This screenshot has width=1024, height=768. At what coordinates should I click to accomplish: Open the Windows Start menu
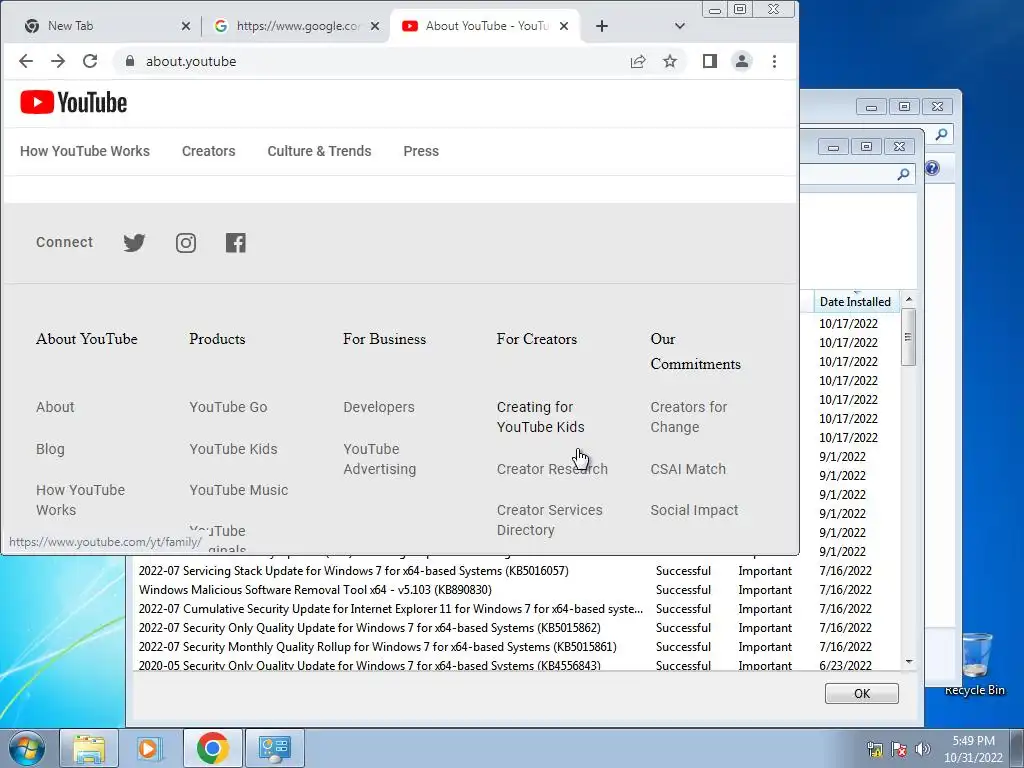click(x=27, y=748)
